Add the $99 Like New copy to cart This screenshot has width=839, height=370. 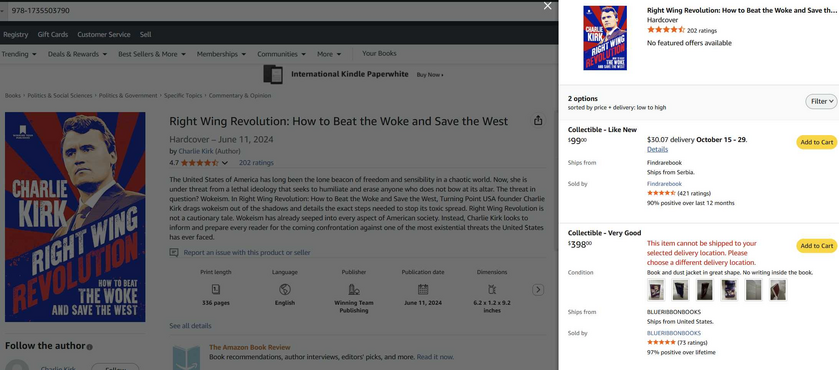pos(817,142)
